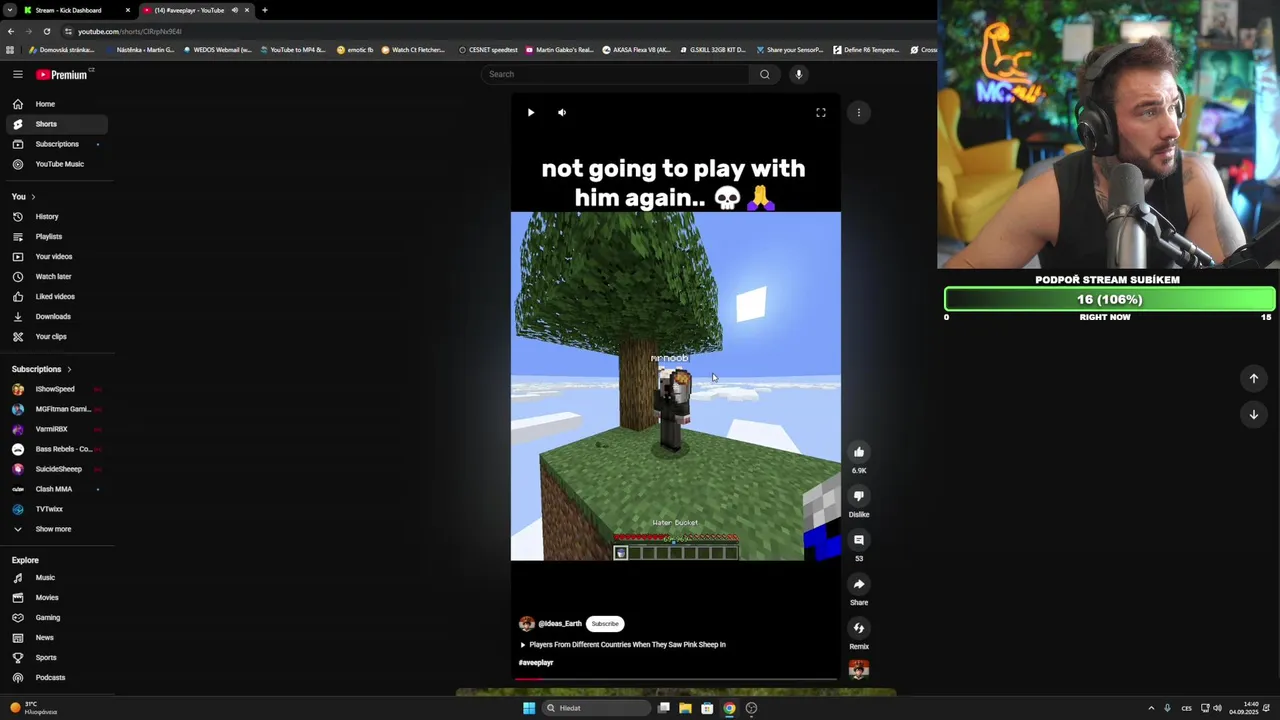Go to the YouTube Premium home logo
1280x720 pixels.
point(63,74)
